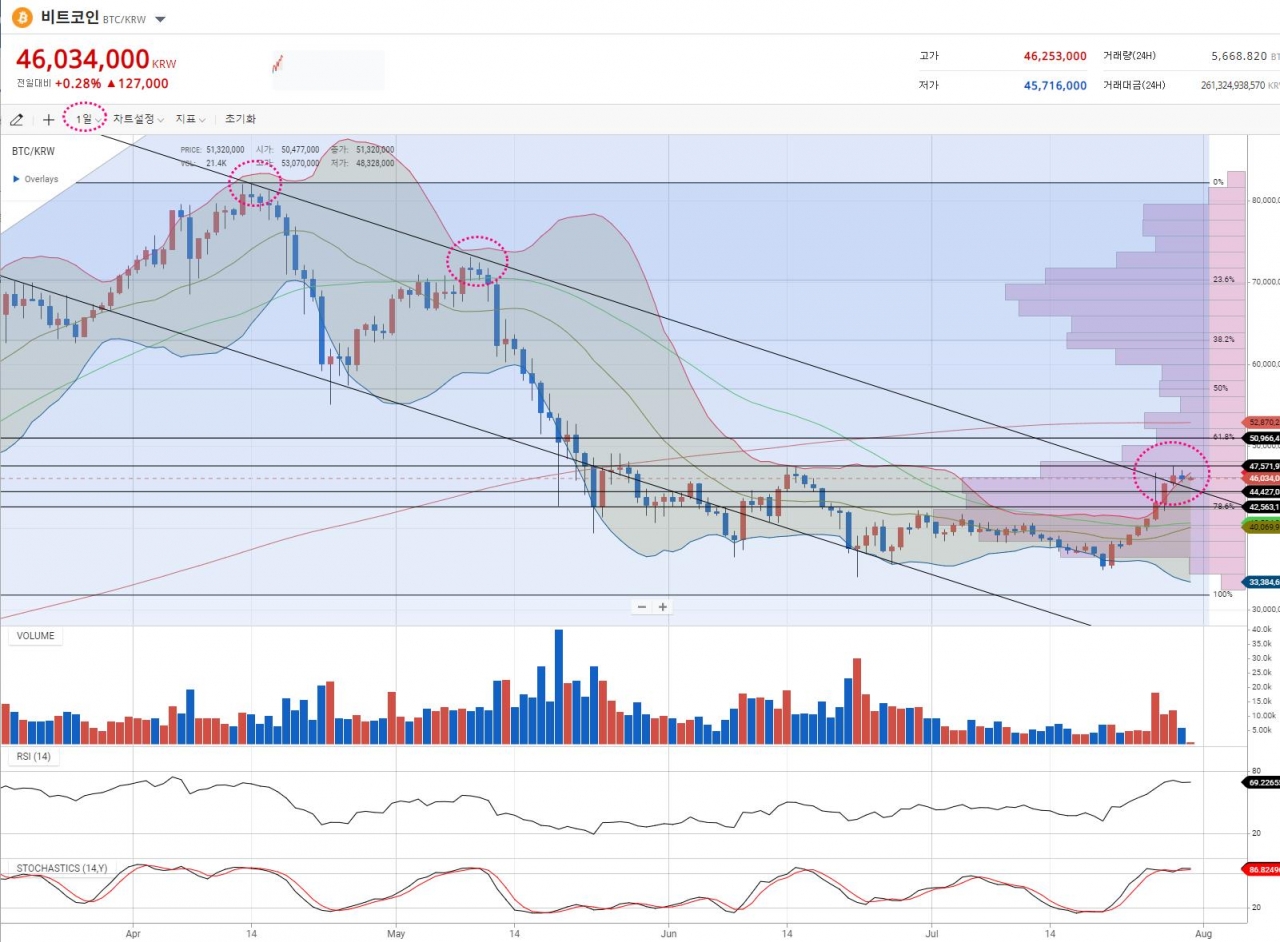1280x942 pixels.
Task: Click the red 52,870 price axis tag
Action: point(1262,422)
